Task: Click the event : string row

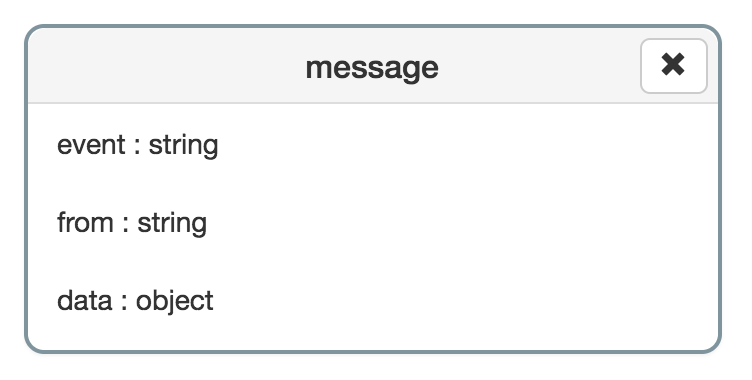Action: [x=373, y=145]
